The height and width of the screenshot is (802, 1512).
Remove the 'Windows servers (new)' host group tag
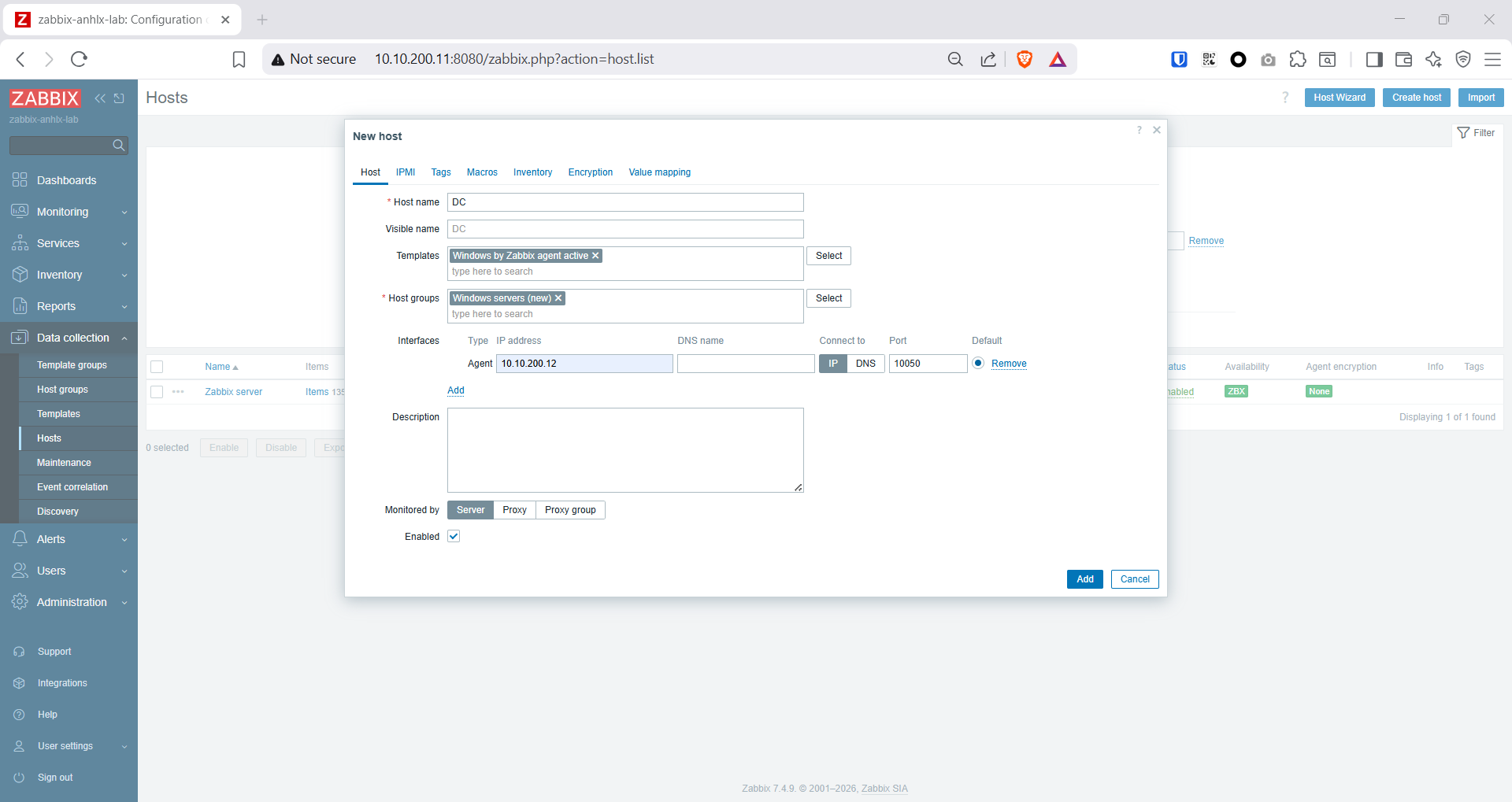558,298
